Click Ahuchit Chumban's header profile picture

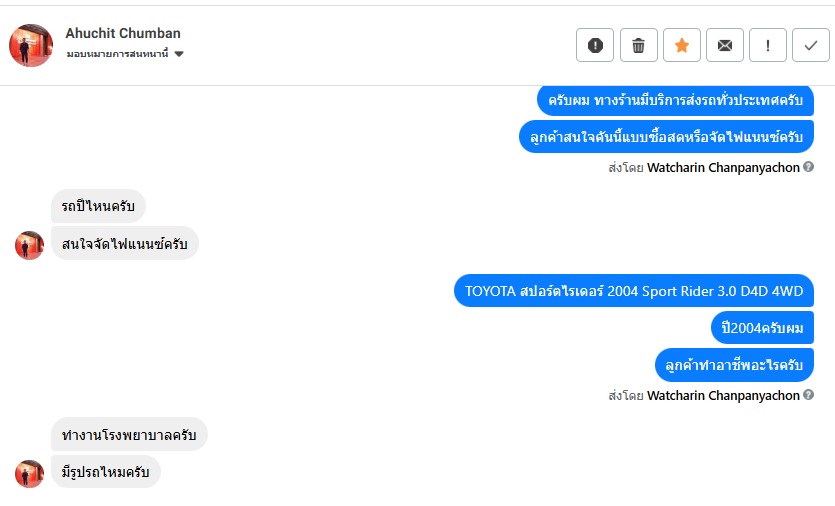[31, 45]
